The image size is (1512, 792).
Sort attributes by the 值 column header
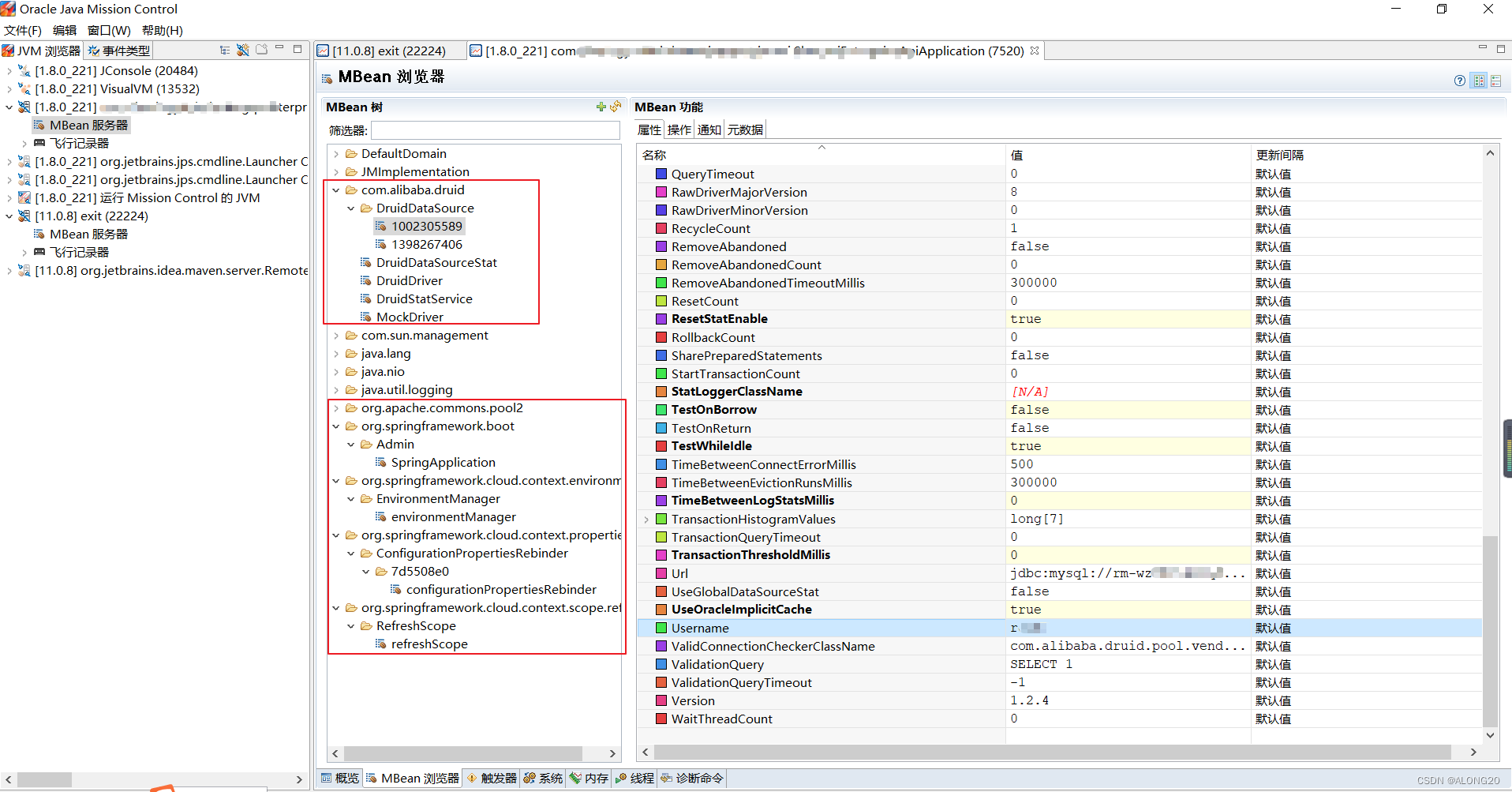(x=1128, y=155)
